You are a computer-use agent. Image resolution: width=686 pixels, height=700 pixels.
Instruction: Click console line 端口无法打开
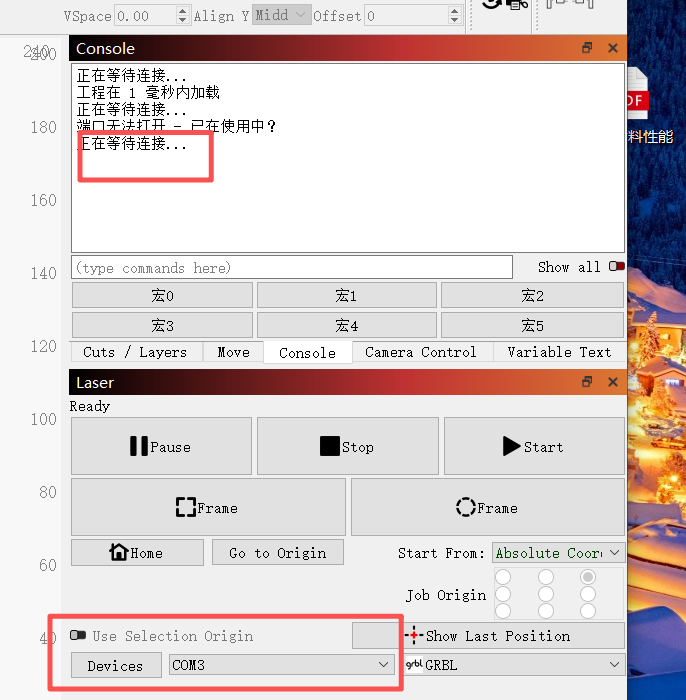pyautogui.click(x=176, y=126)
